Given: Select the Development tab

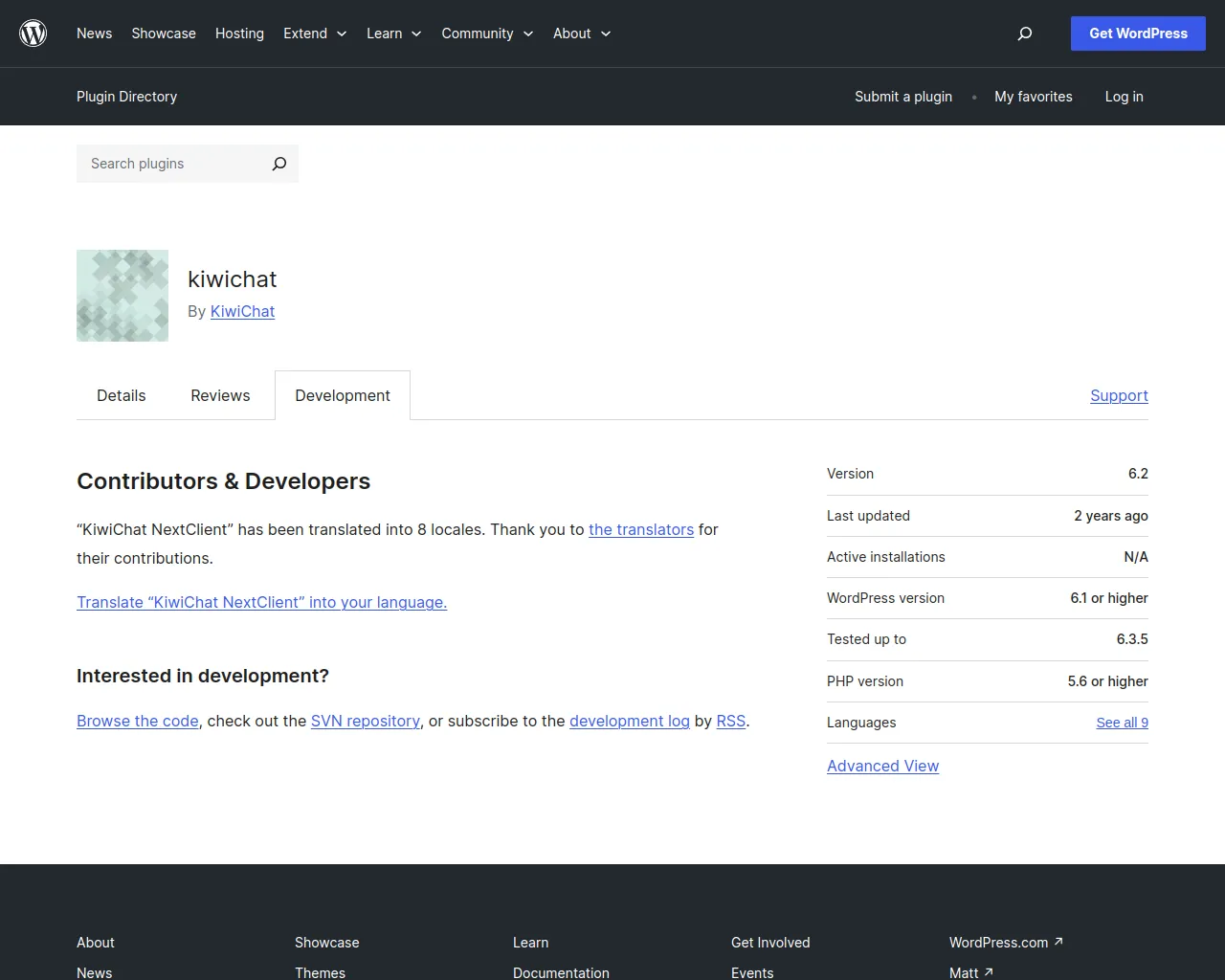Looking at the screenshot, I should point(343,395).
